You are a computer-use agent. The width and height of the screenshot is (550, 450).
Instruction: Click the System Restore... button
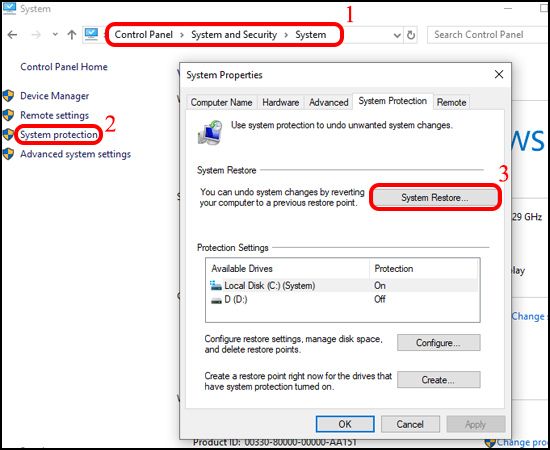(x=435, y=198)
